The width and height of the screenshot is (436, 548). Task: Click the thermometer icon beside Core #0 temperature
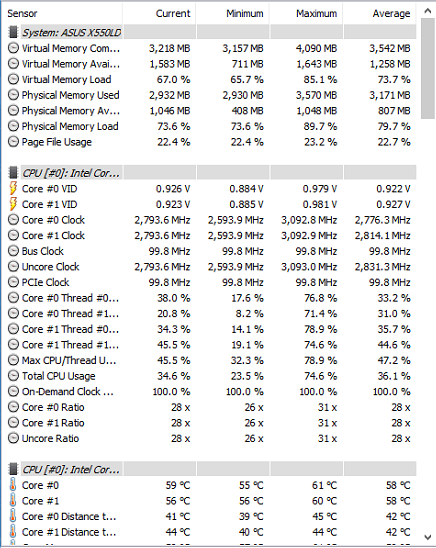(x=13, y=485)
